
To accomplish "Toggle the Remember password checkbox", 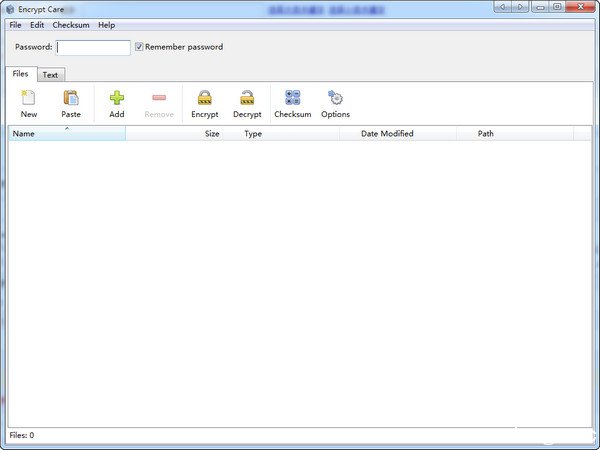I will [140, 47].
